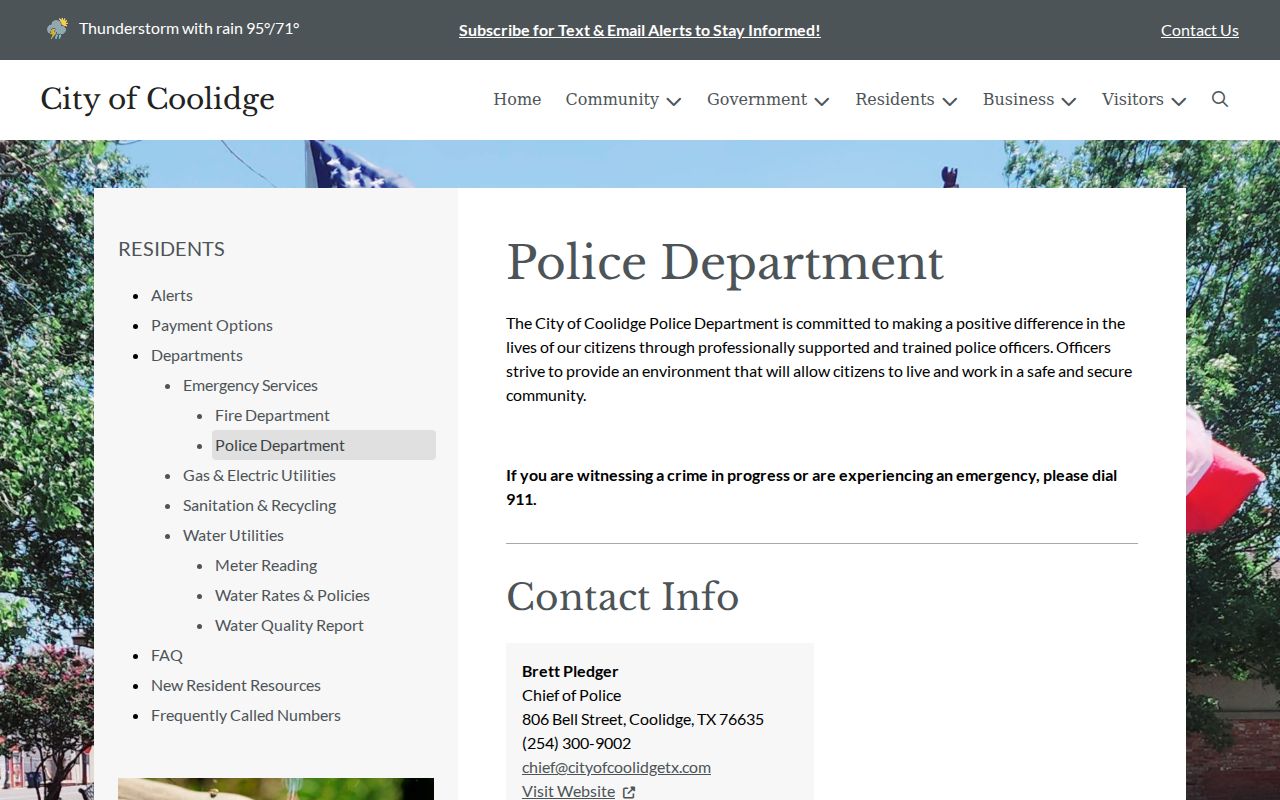Click the thunderstorm weather icon

(58, 29)
